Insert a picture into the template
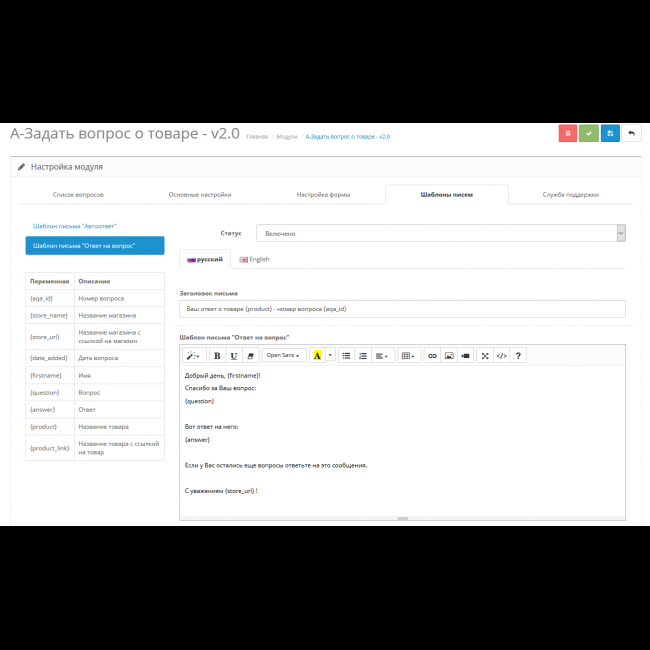Viewport: 650px width, 650px height. [x=449, y=355]
